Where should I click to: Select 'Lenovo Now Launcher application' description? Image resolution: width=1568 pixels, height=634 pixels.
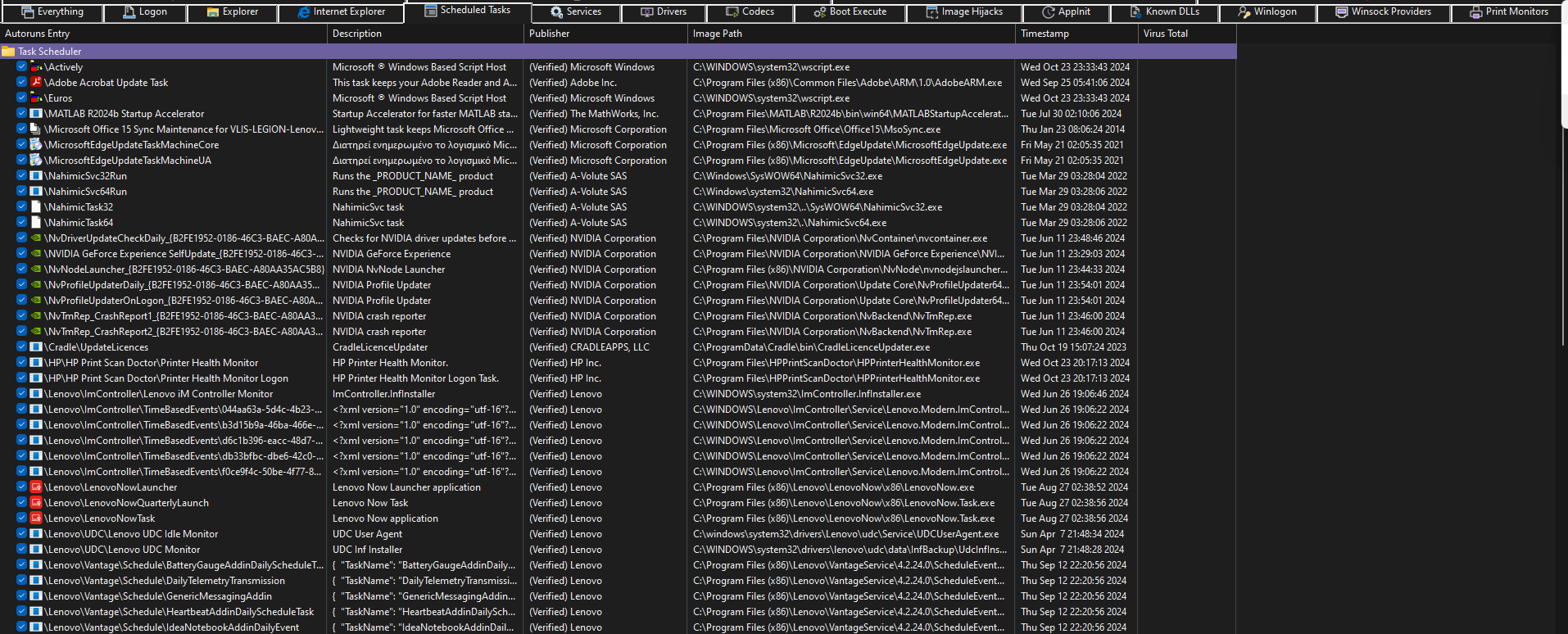coord(406,487)
